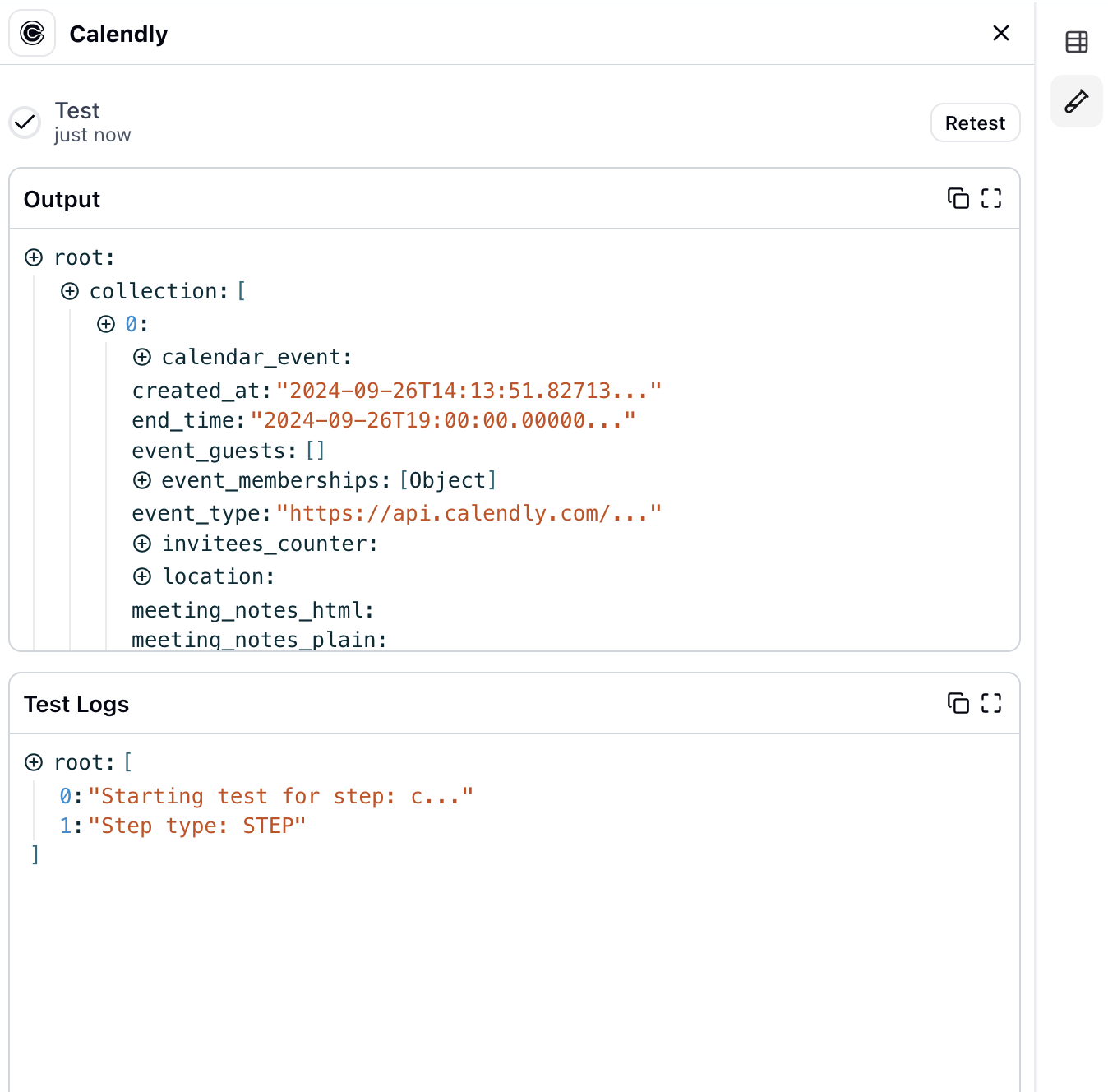1108x1092 pixels.
Task: Copy the Test Logs contents
Action: click(x=958, y=704)
